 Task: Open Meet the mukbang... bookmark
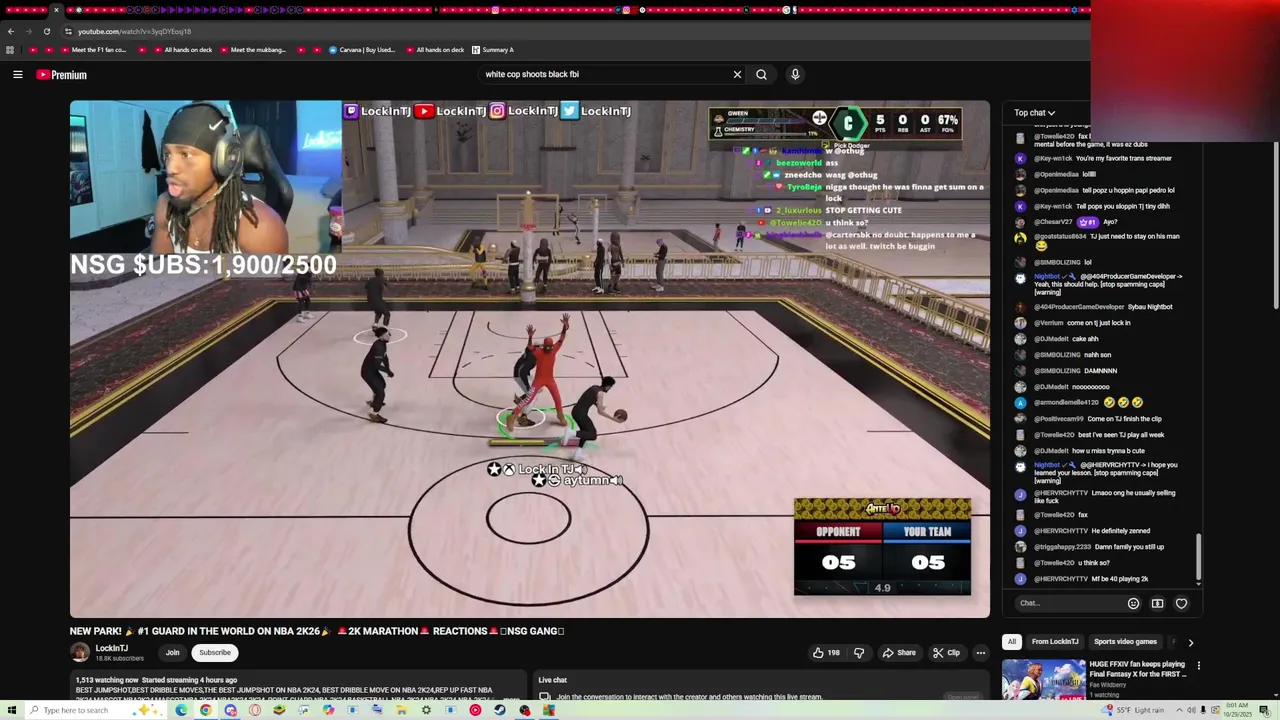(252, 50)
